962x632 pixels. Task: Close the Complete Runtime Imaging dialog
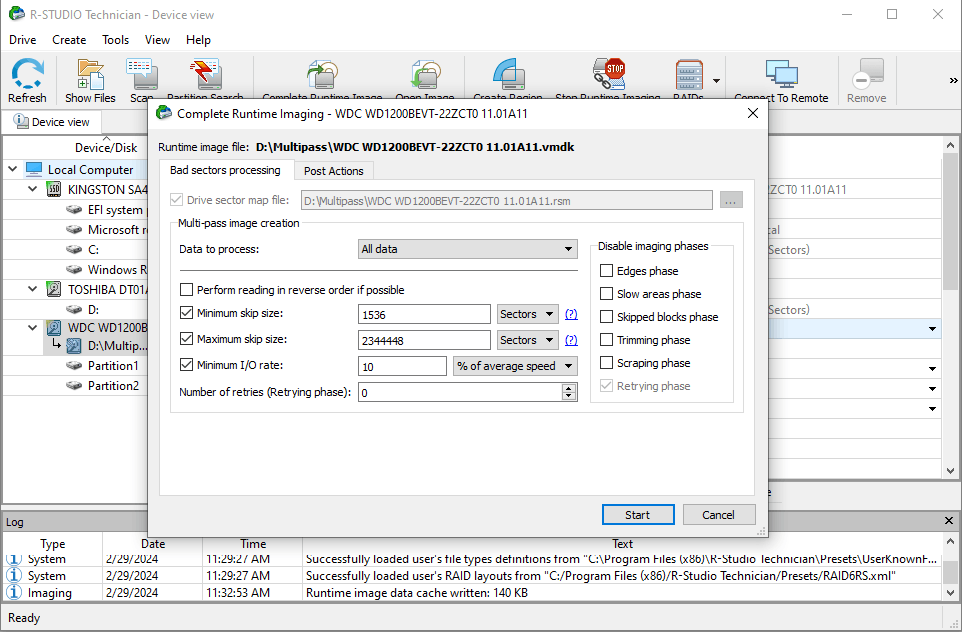coord(753,113)
